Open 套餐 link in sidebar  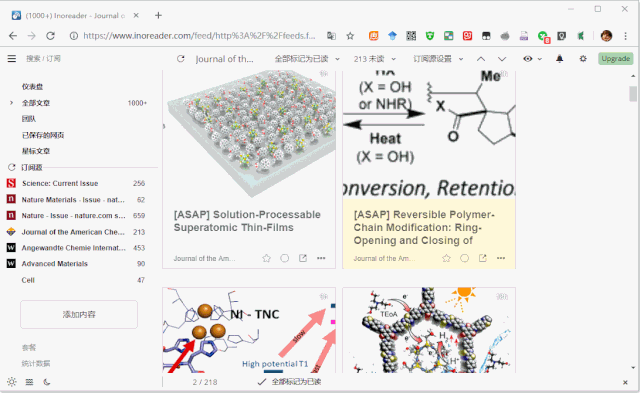coord(29,347)
